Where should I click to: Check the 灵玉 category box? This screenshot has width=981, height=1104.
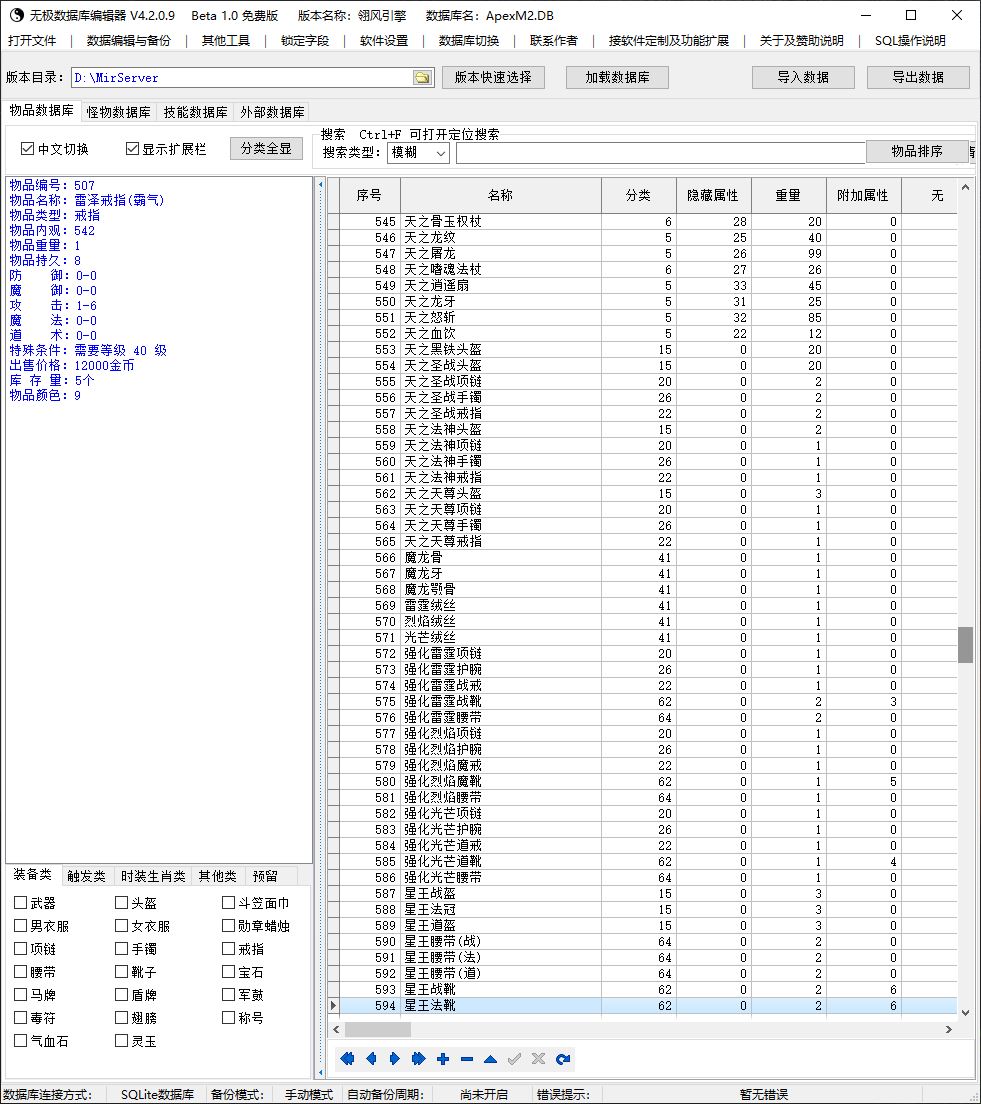(x=121, y=1040)
